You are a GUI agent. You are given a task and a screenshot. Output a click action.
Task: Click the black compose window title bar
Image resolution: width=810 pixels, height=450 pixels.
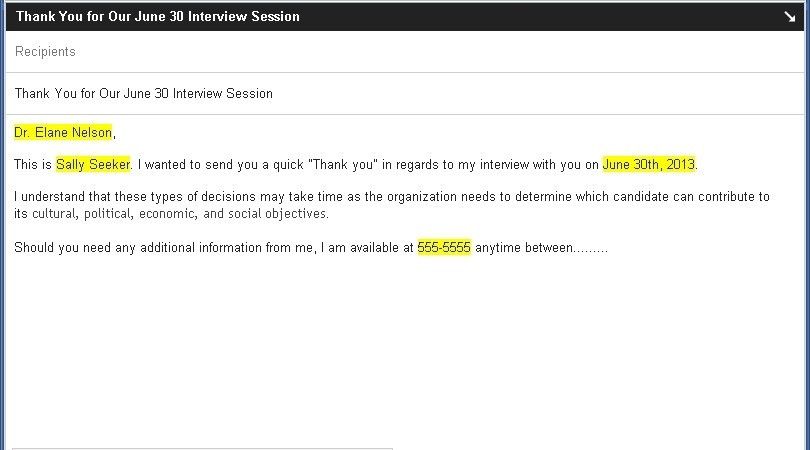click(404, 17)
